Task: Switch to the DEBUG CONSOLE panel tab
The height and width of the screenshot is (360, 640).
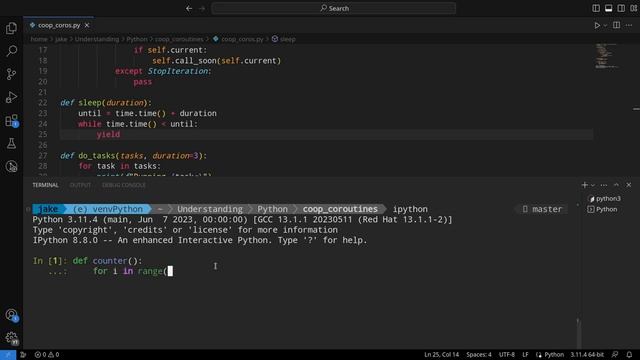Action: coord(124,185)
